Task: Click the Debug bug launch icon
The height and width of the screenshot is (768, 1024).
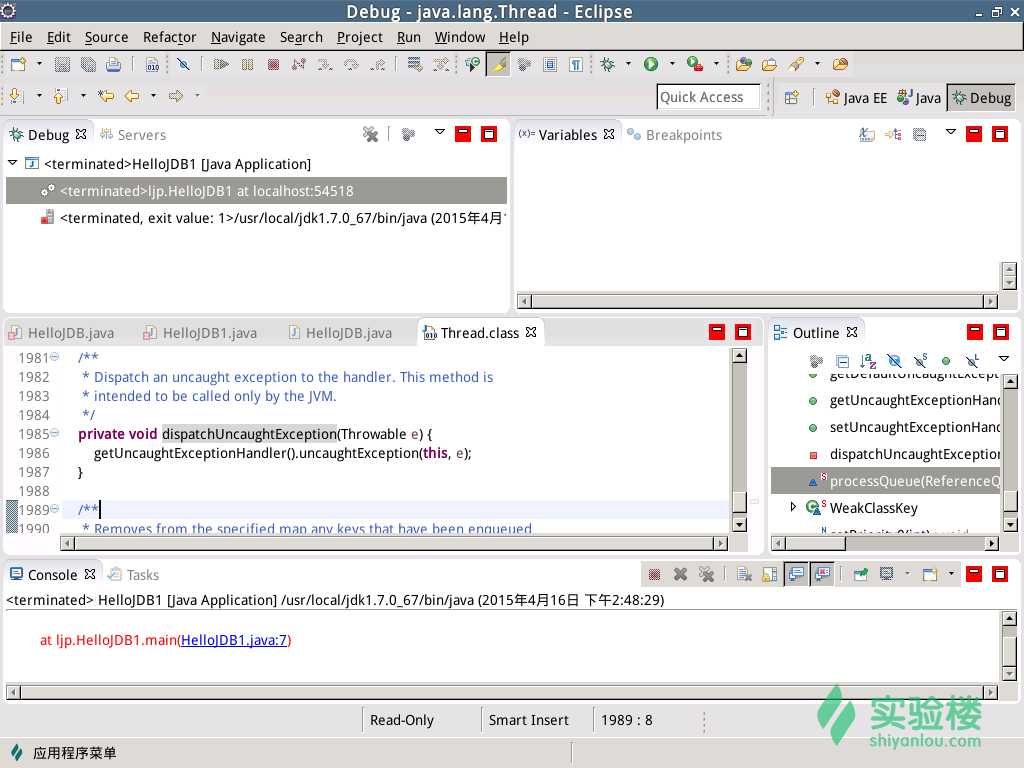Action: (x=607, y=64)
